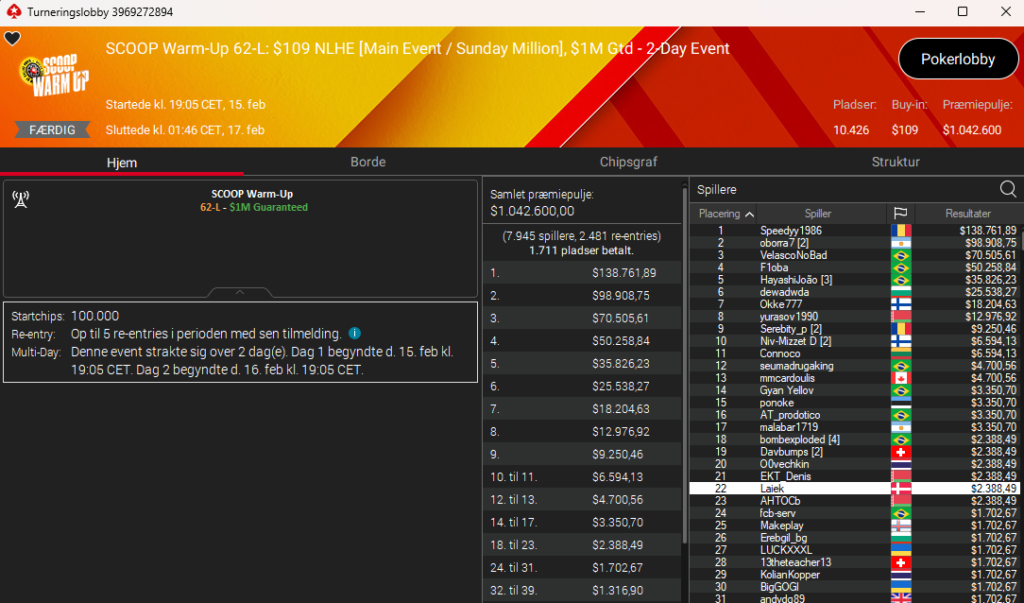
Task: Click the re-entry info icon
Action: [x=354, y=333]
